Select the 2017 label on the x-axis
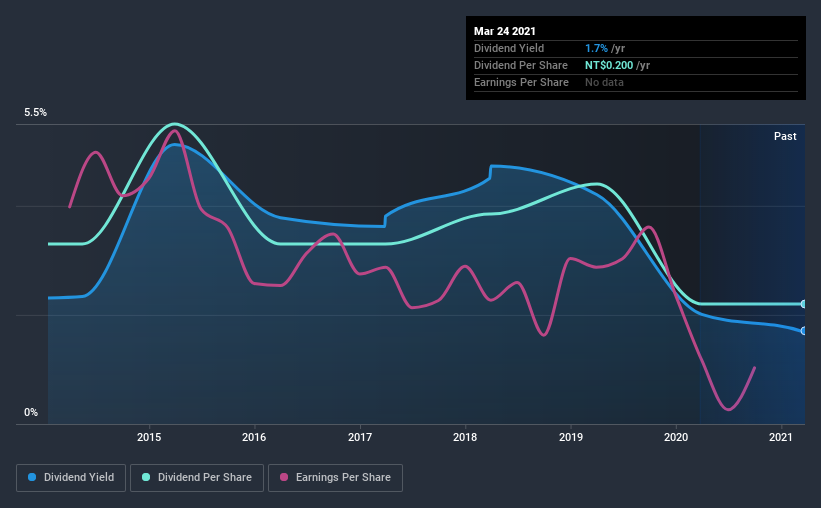This screenshot has width=821, height=508. click(360, 437)
